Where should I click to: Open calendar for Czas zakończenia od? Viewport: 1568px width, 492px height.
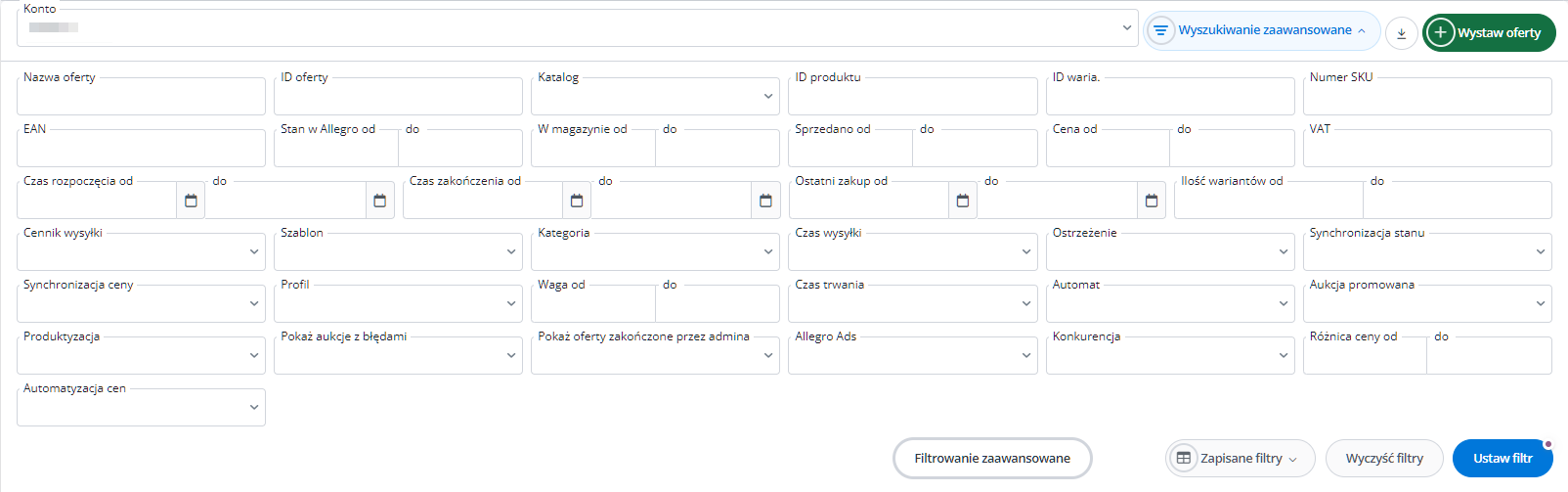click(x=577, y=201)
